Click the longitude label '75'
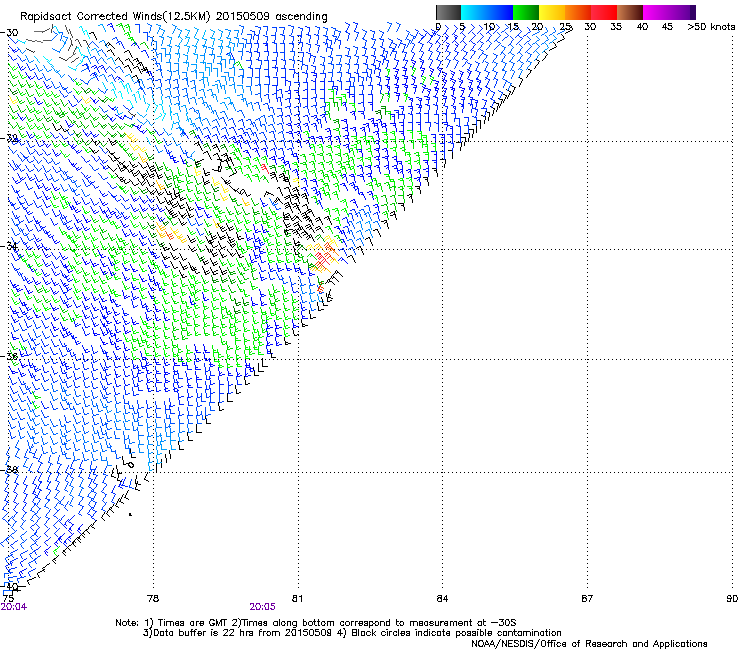This screenshot has width=740, height=650. [8, 599]
